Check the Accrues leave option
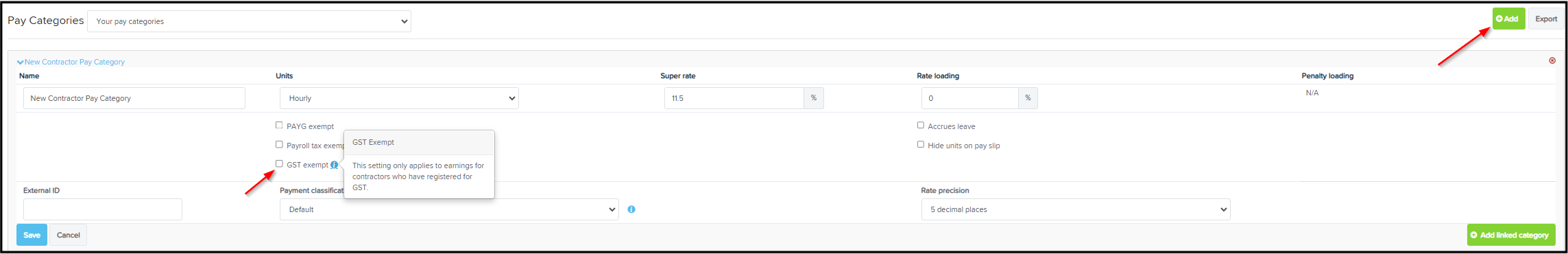The image size is (1568, 254). coord(921,125)
